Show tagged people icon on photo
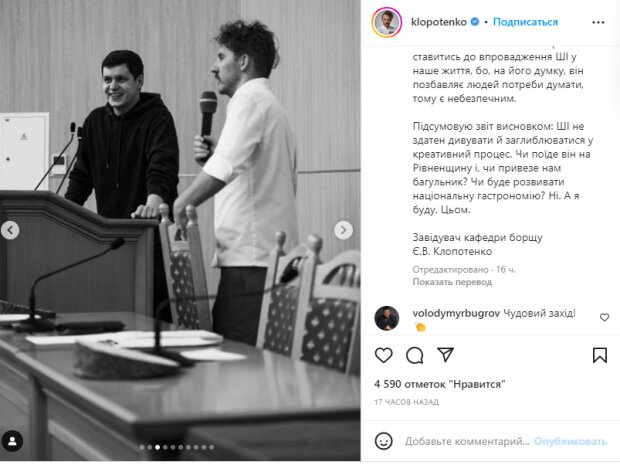This screenshot has height=465, width=620. [x=12, y=441]
